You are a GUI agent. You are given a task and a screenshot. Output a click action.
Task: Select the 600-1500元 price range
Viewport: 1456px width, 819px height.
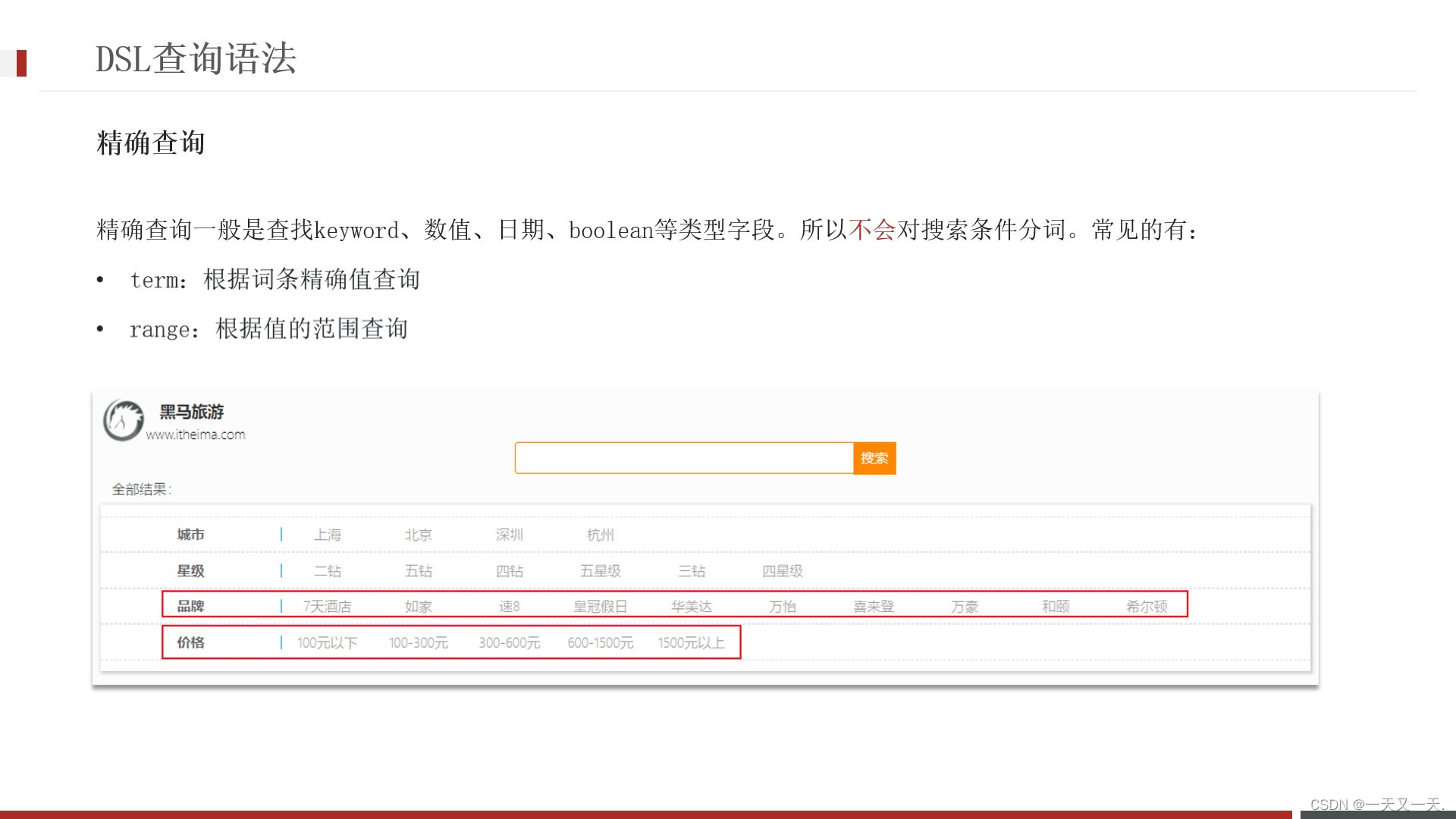tap(599, 642)
